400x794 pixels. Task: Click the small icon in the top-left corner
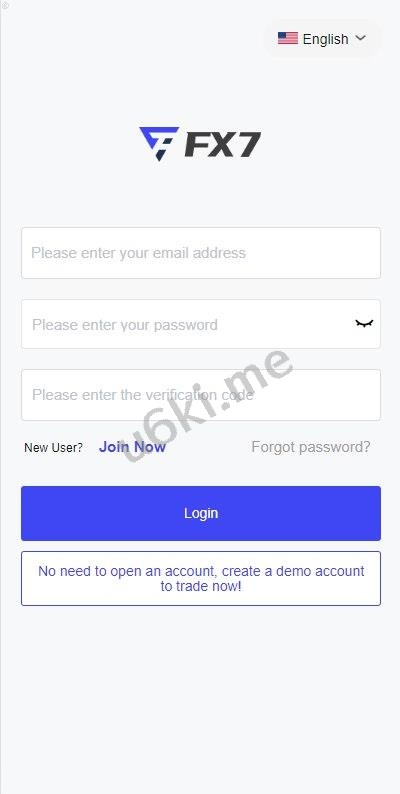[5, 6]
